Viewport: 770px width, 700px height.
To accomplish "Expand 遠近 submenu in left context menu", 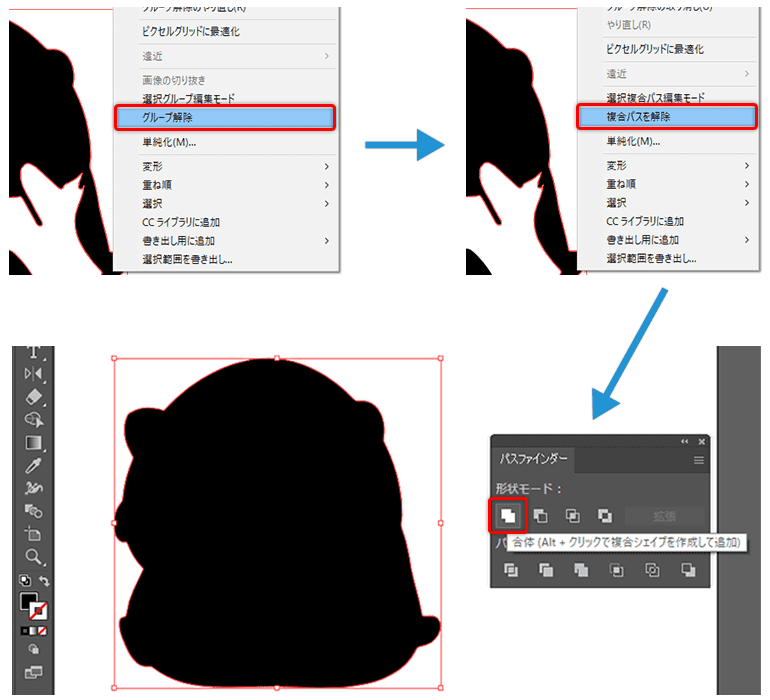I will (226, 56).
